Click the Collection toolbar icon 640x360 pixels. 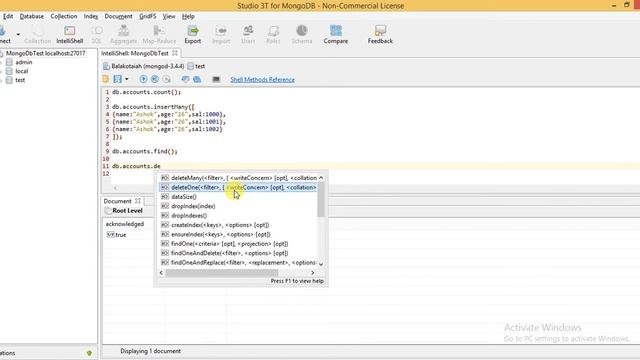pos(38,34)
